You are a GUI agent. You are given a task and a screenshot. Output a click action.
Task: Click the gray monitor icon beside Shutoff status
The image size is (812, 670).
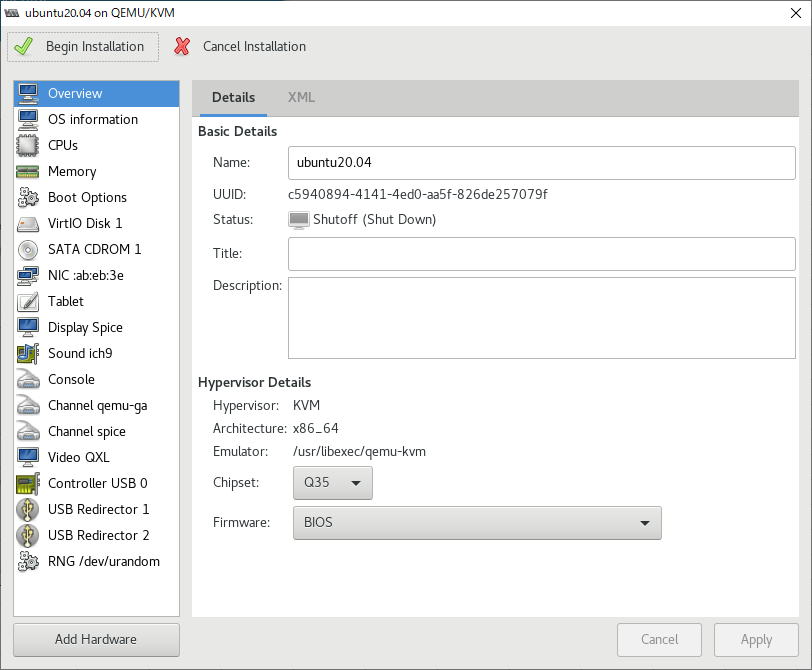tap(299, 220)
